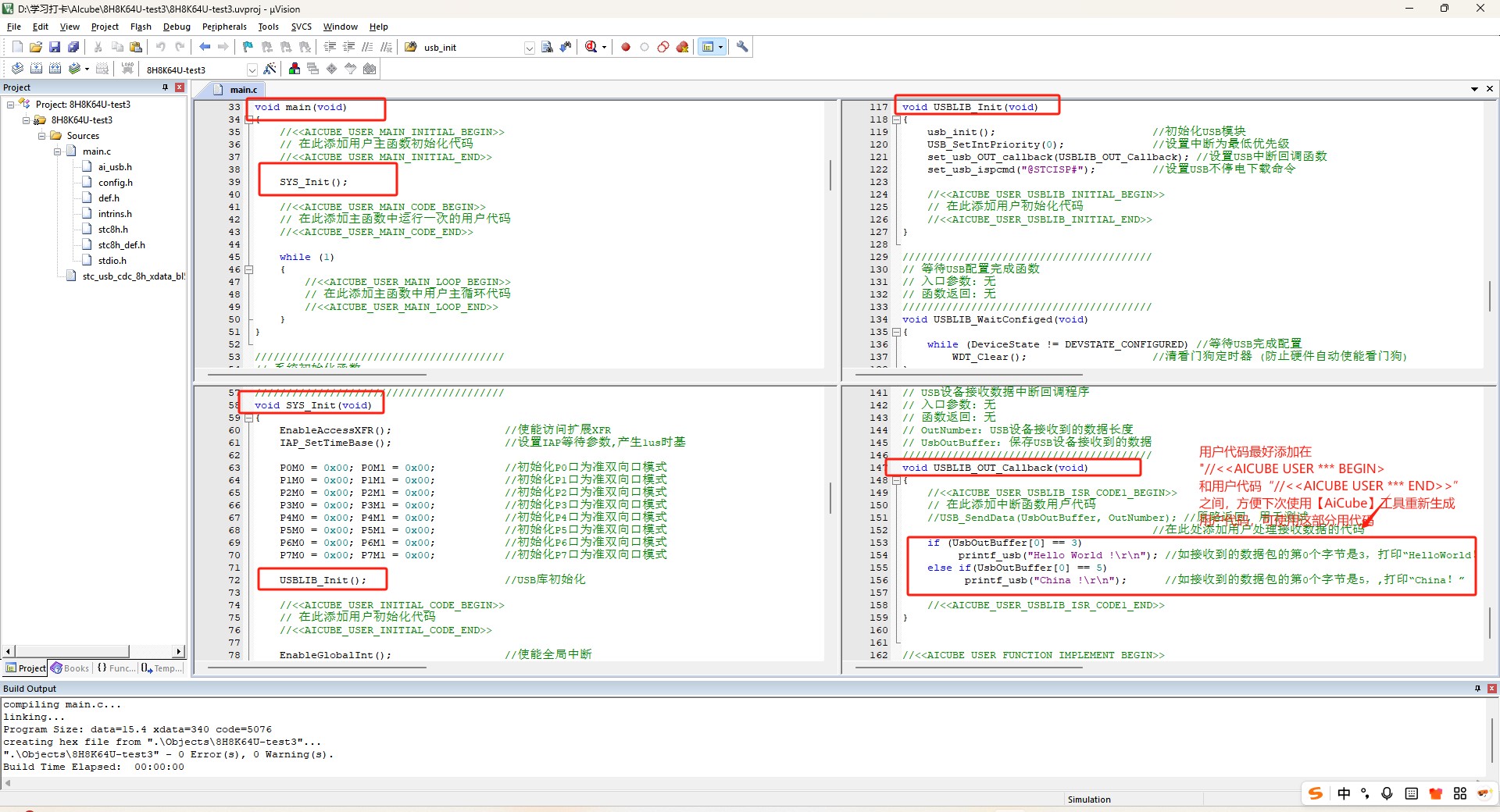The image size is (1500, 812).
Task: Indent selected lines using the indent icon
Action: click(330, 47)
